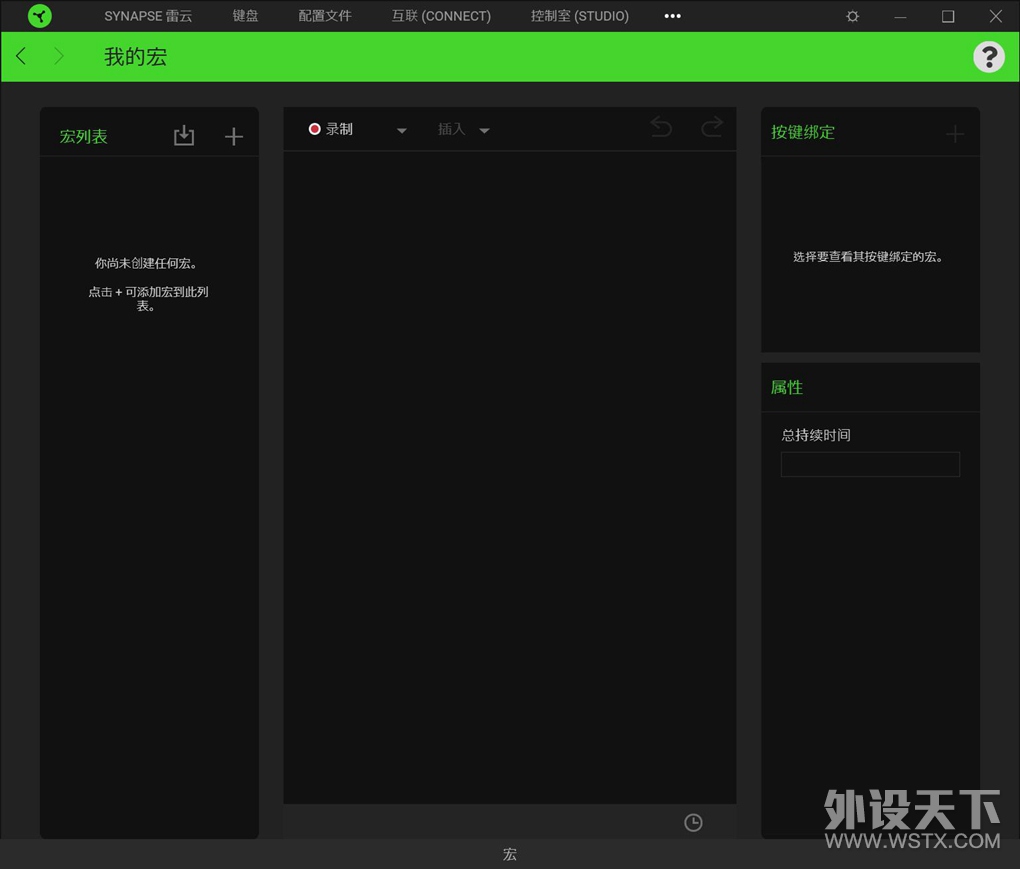Image resolution: width=1020 pixels, height=869 pixels.
Task: Open help with the question mark icon
Action: click(989, 57)
